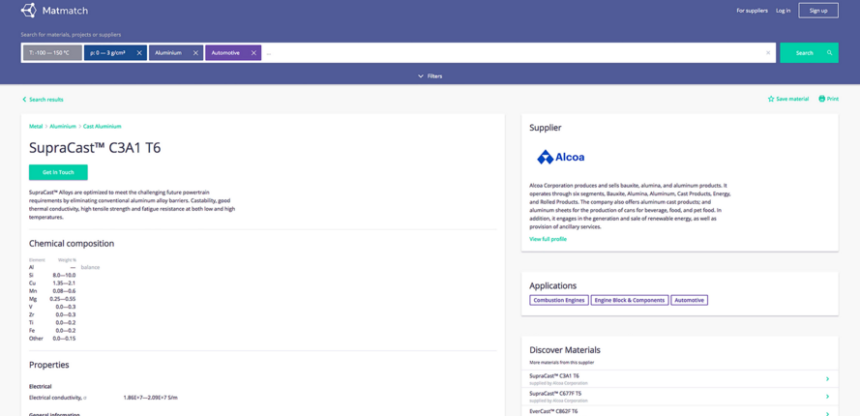Click the Save material text link
860x416 pixels.
point(793,99)
